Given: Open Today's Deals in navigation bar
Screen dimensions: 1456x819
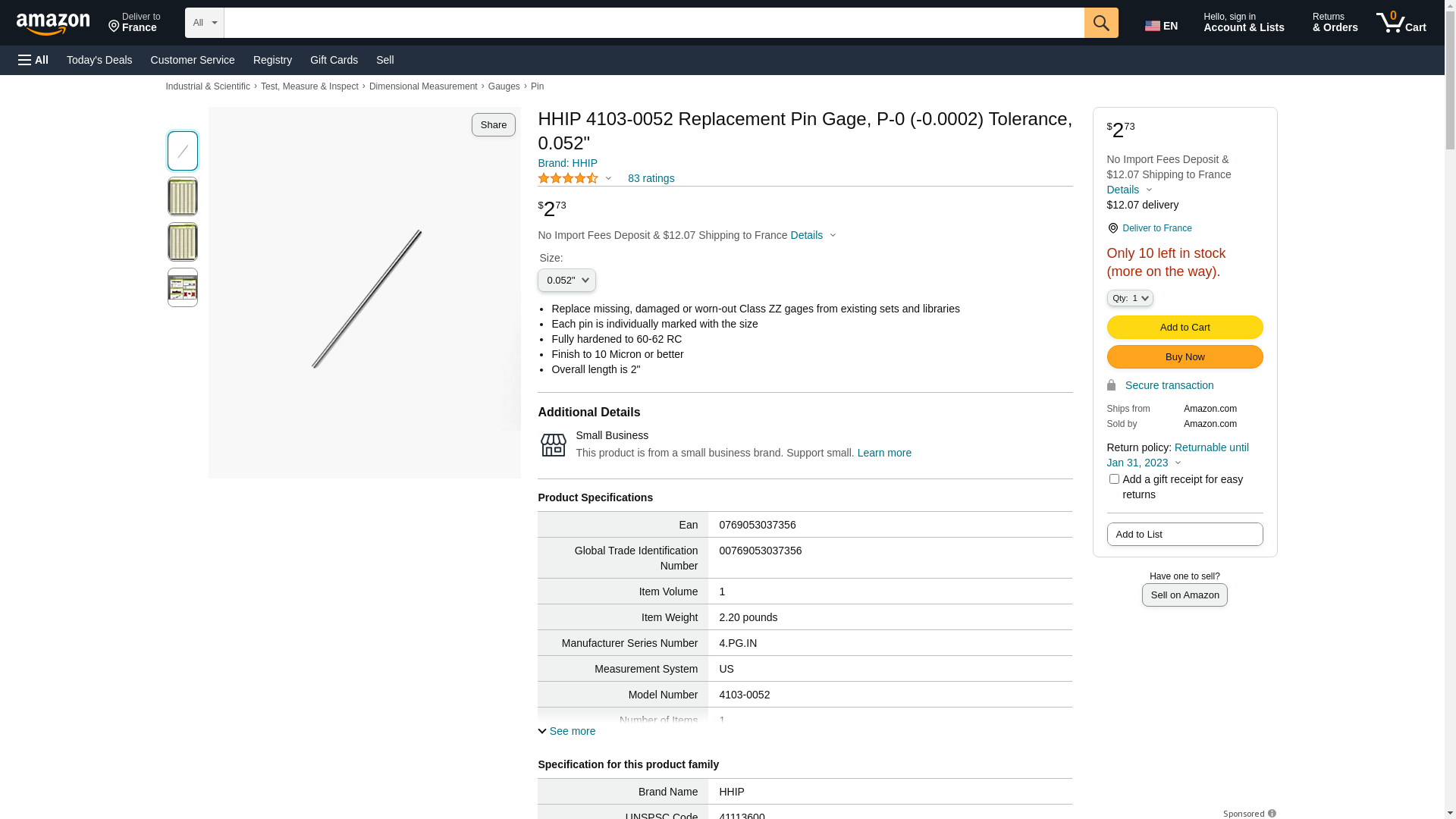Looking at the screenshot, I should (99, 60).
